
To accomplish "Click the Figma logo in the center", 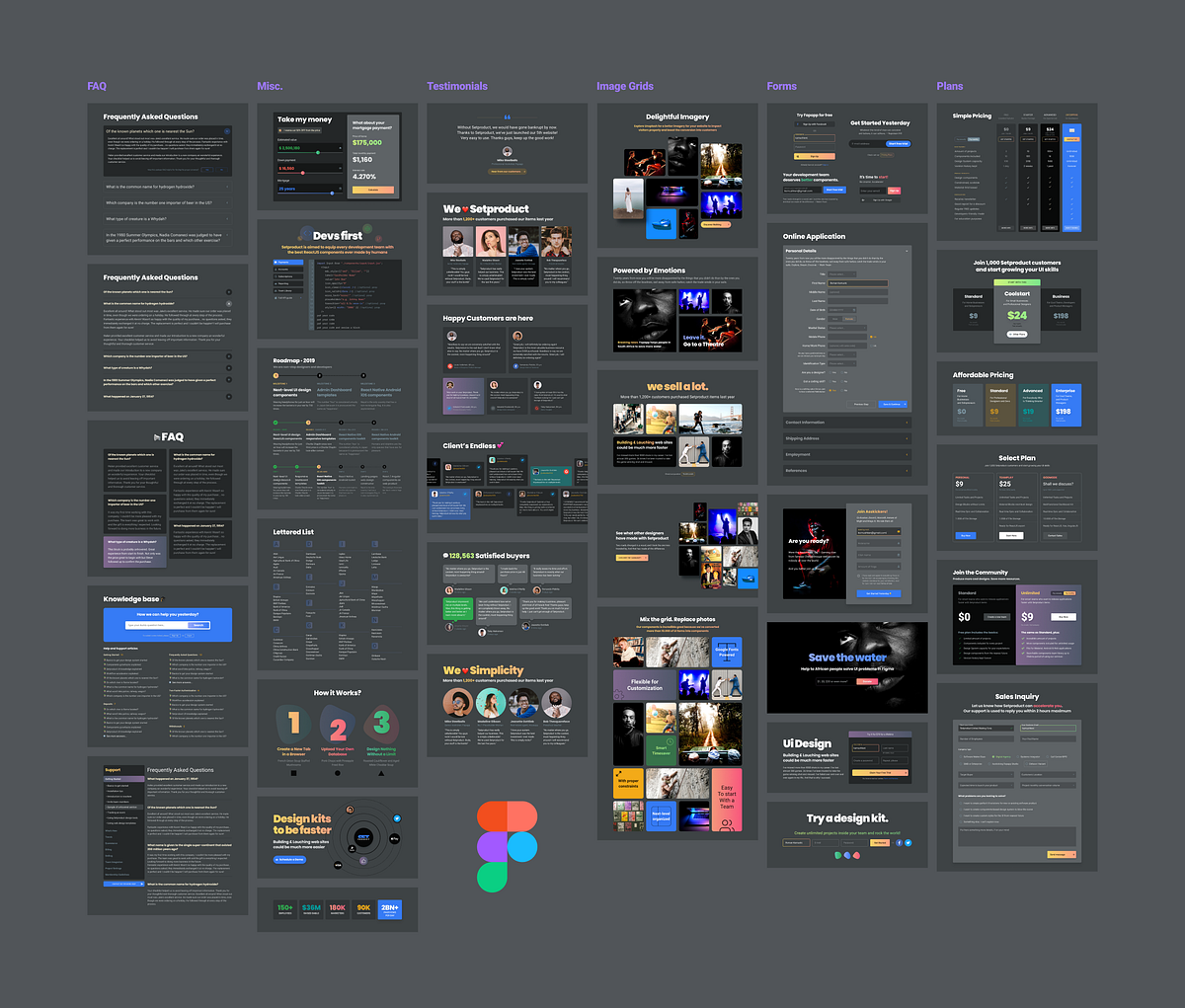I will [x=507, y=844].
